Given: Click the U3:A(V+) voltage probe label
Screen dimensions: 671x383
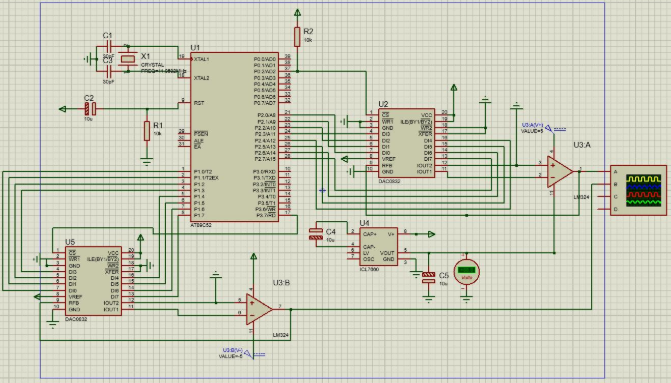Looking at the screenshot, I should tap(532, 128).
